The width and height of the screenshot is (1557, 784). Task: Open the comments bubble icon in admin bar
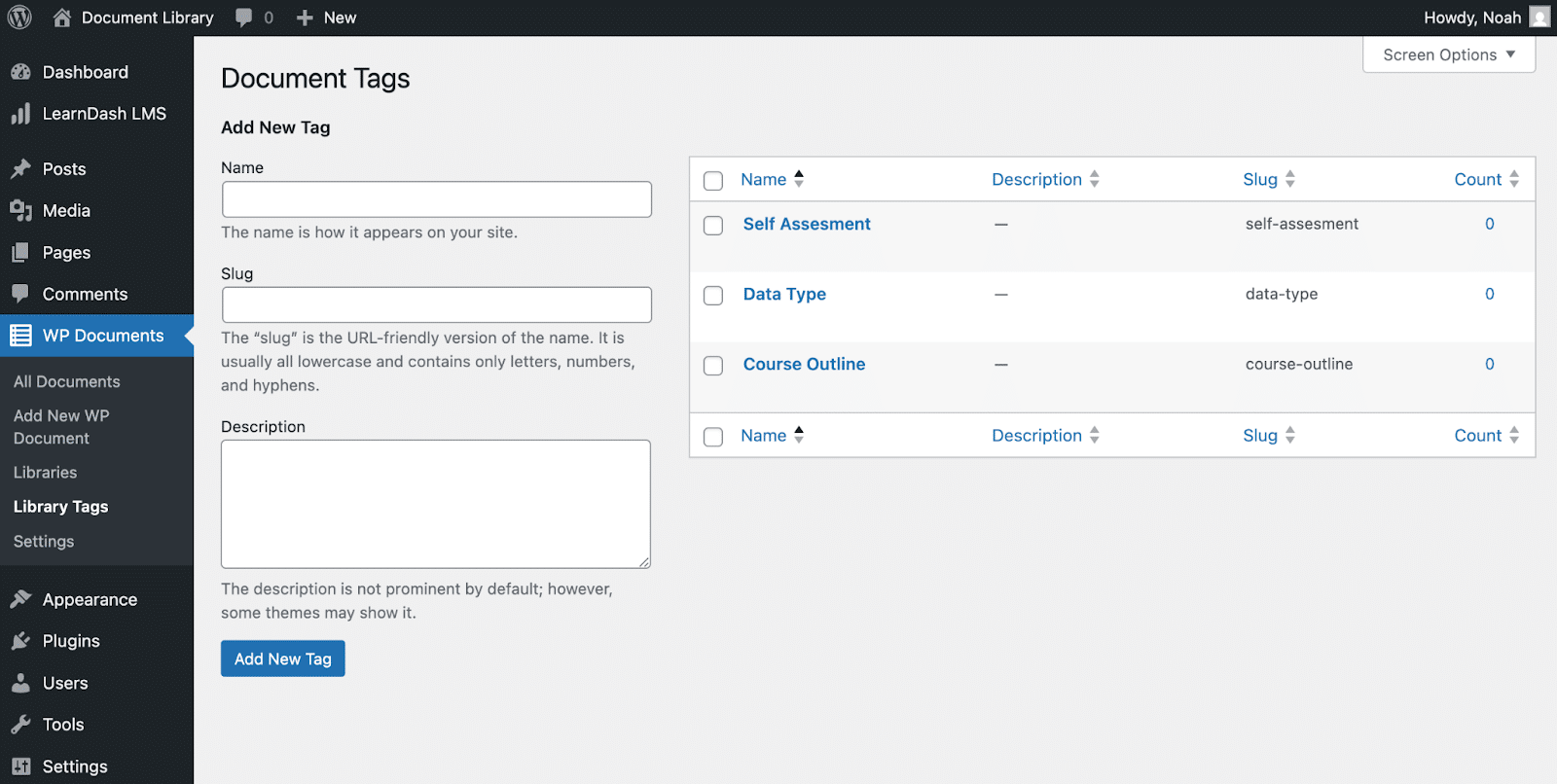coord(243,18)
